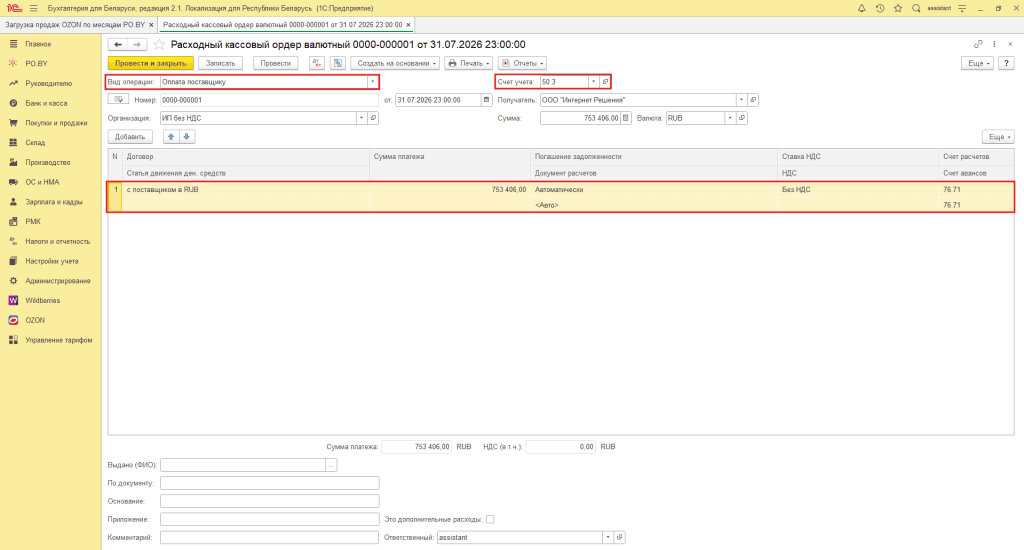Add document to favorites star

(x=159, y=44)
